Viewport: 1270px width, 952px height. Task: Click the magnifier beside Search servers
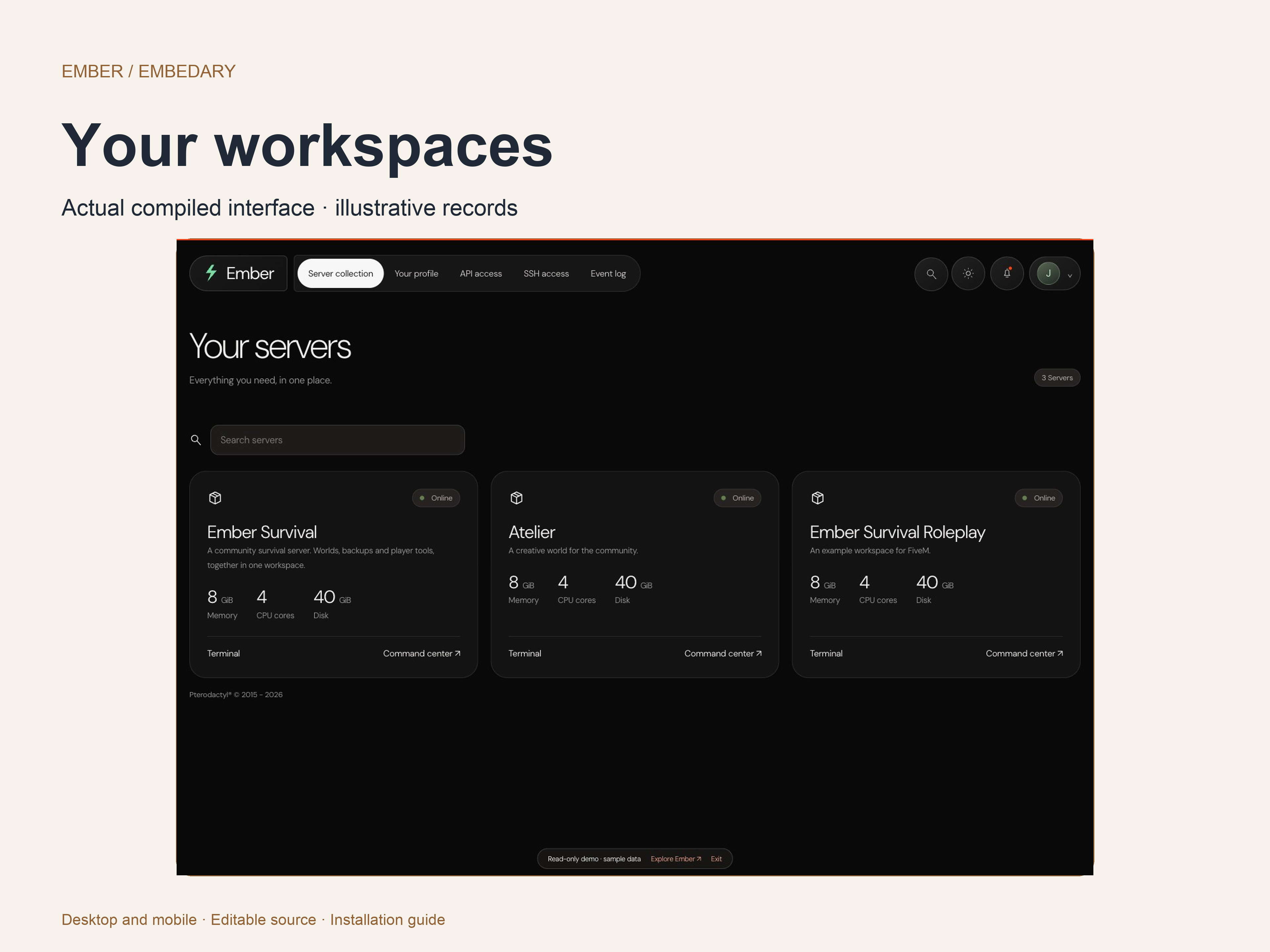pyautogui.click(x=196, y=440)
